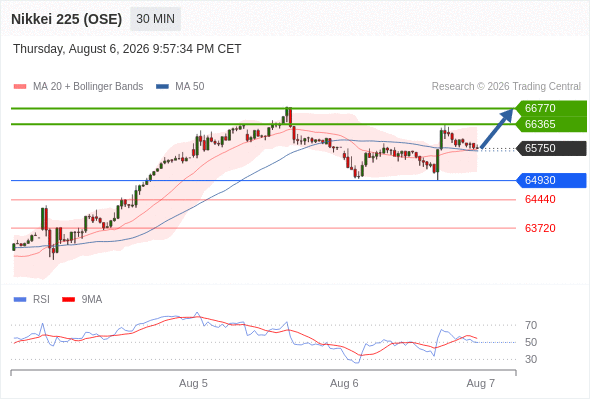Click the red 9MA color swatch

click(68, 300)
